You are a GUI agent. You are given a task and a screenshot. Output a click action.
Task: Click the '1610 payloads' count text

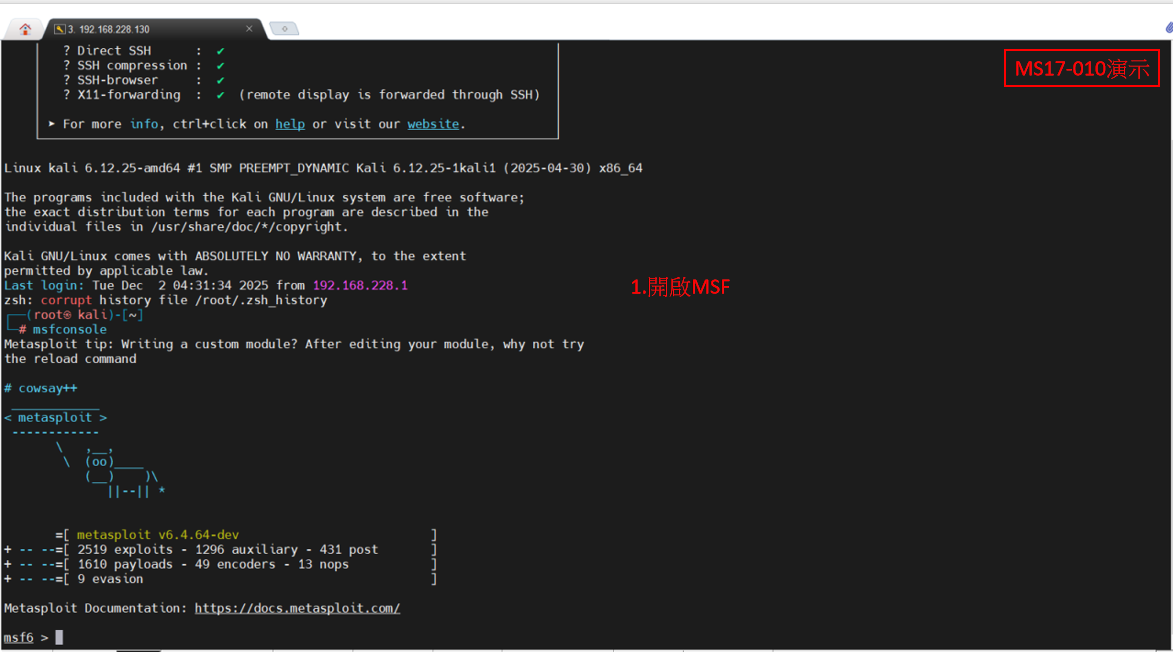[125, 564]
